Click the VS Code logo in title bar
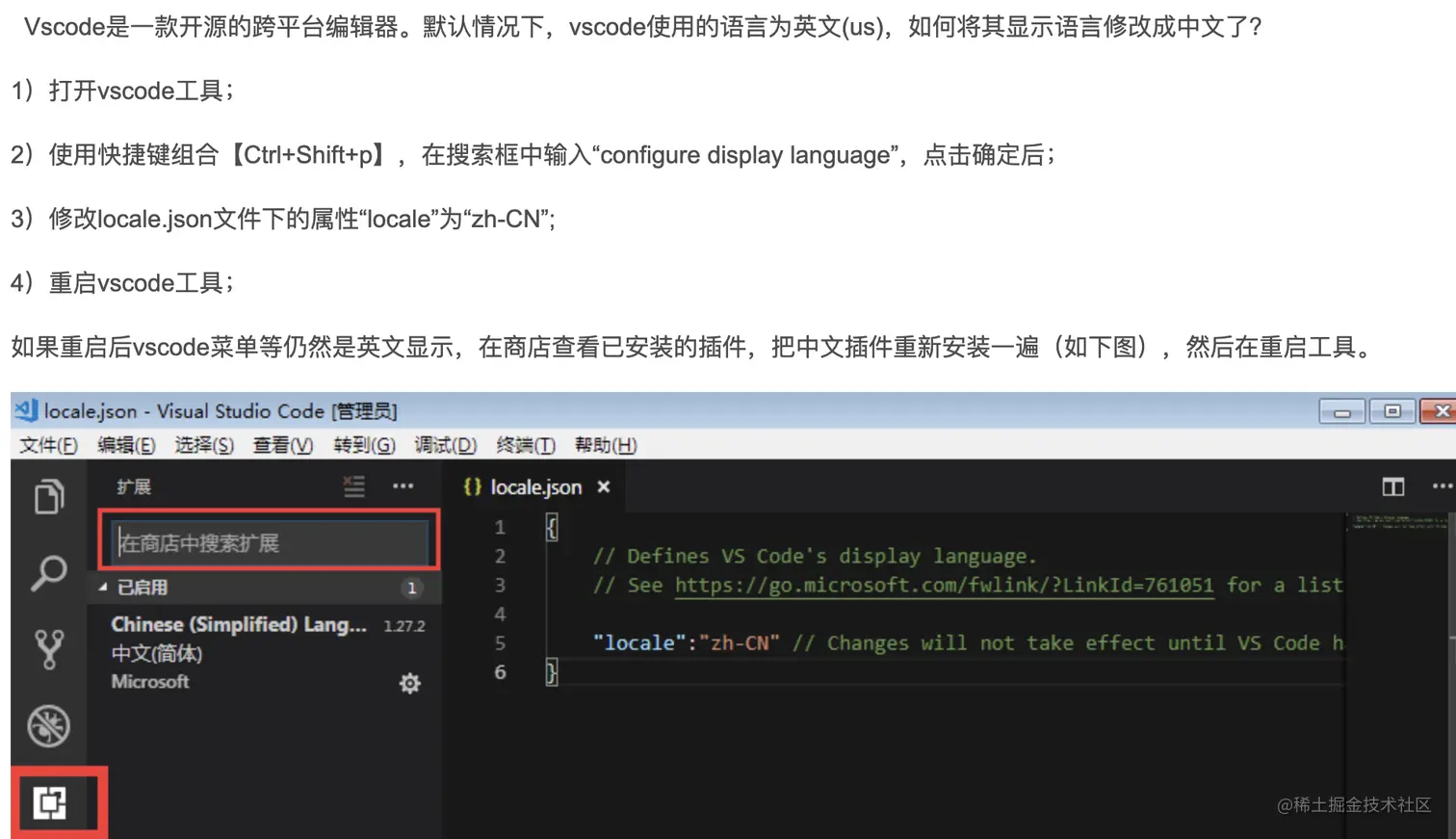 [26, 410]
